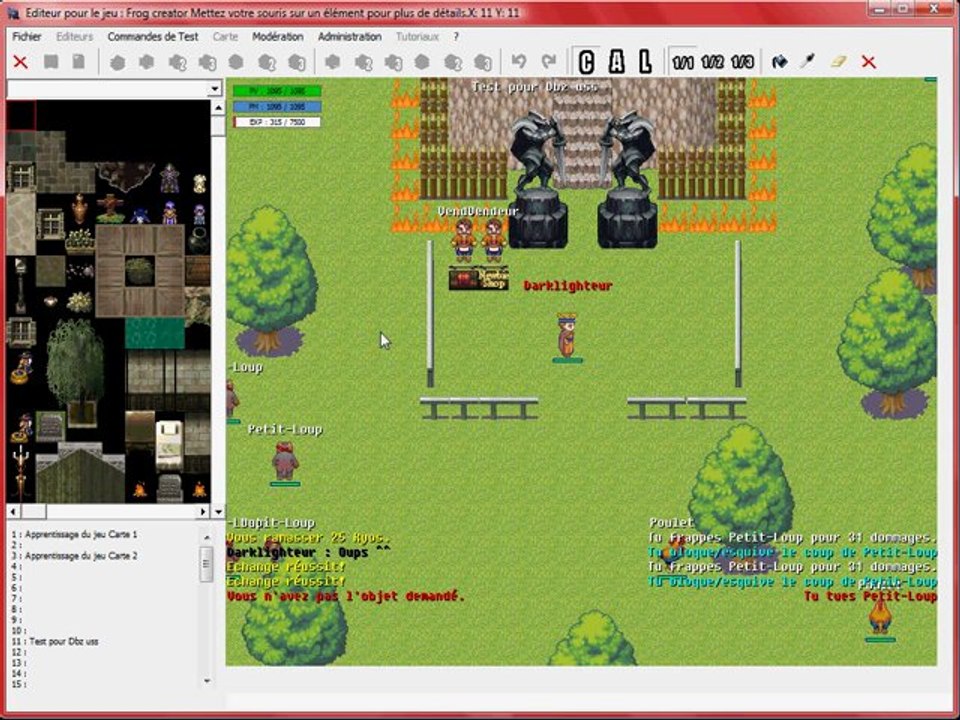Open the Administration menu

[x=350, y=37]
